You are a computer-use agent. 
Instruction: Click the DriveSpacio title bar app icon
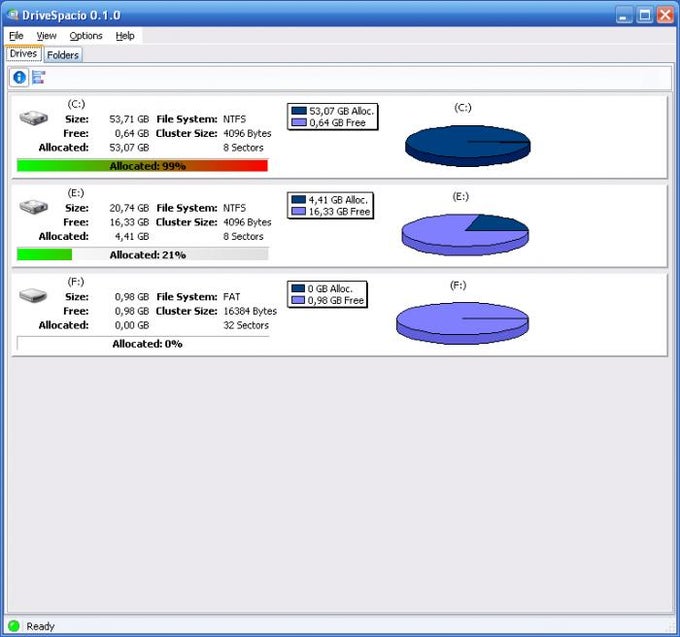click(x=13, y=15)
